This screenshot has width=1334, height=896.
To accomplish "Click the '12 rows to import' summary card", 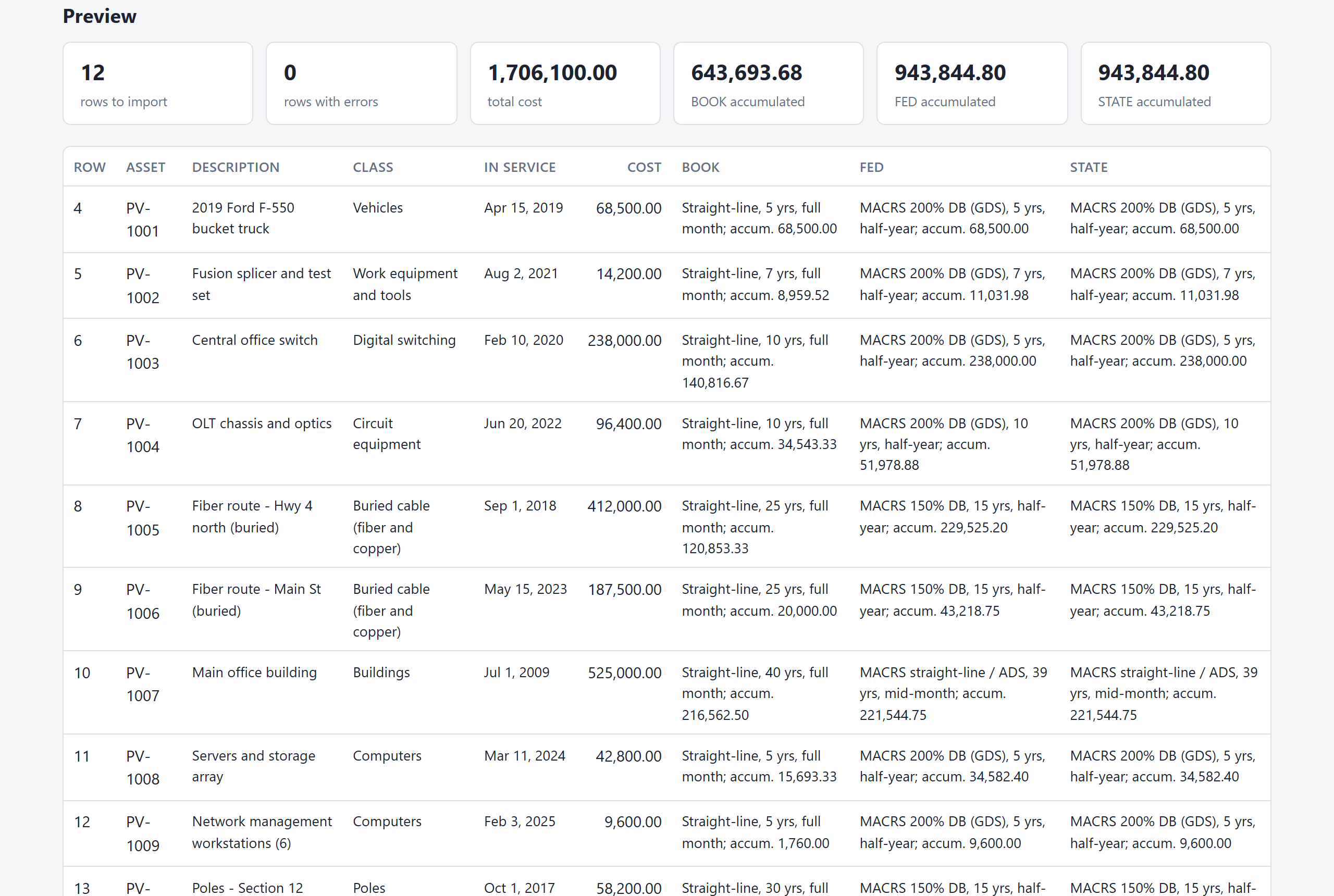I will click(158, 83).
